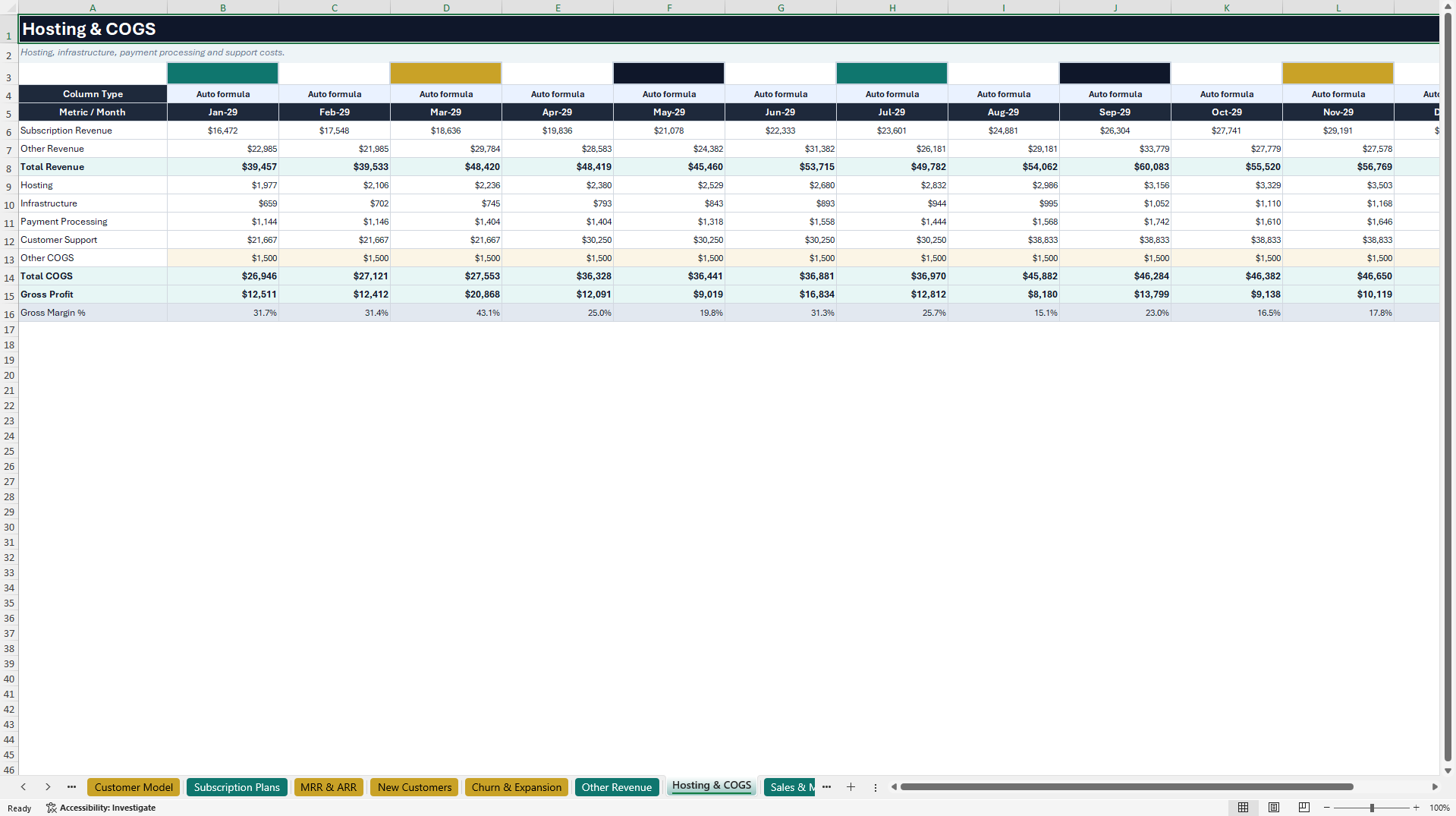Select the Hosting & COGS tab
Viewport: 1456px width, 816px height.
click(712, 786)
